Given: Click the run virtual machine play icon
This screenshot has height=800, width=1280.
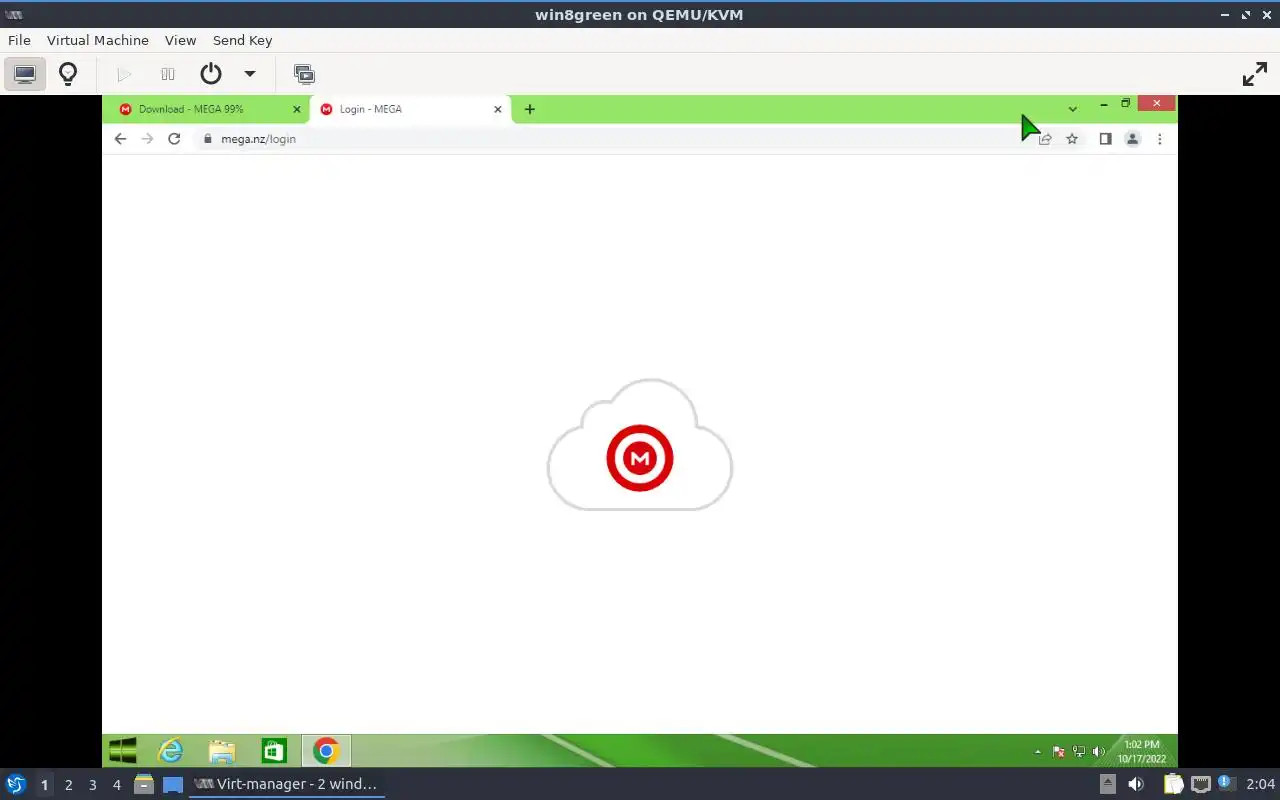Looking at the screenshot, I should [x=124, y=74].
